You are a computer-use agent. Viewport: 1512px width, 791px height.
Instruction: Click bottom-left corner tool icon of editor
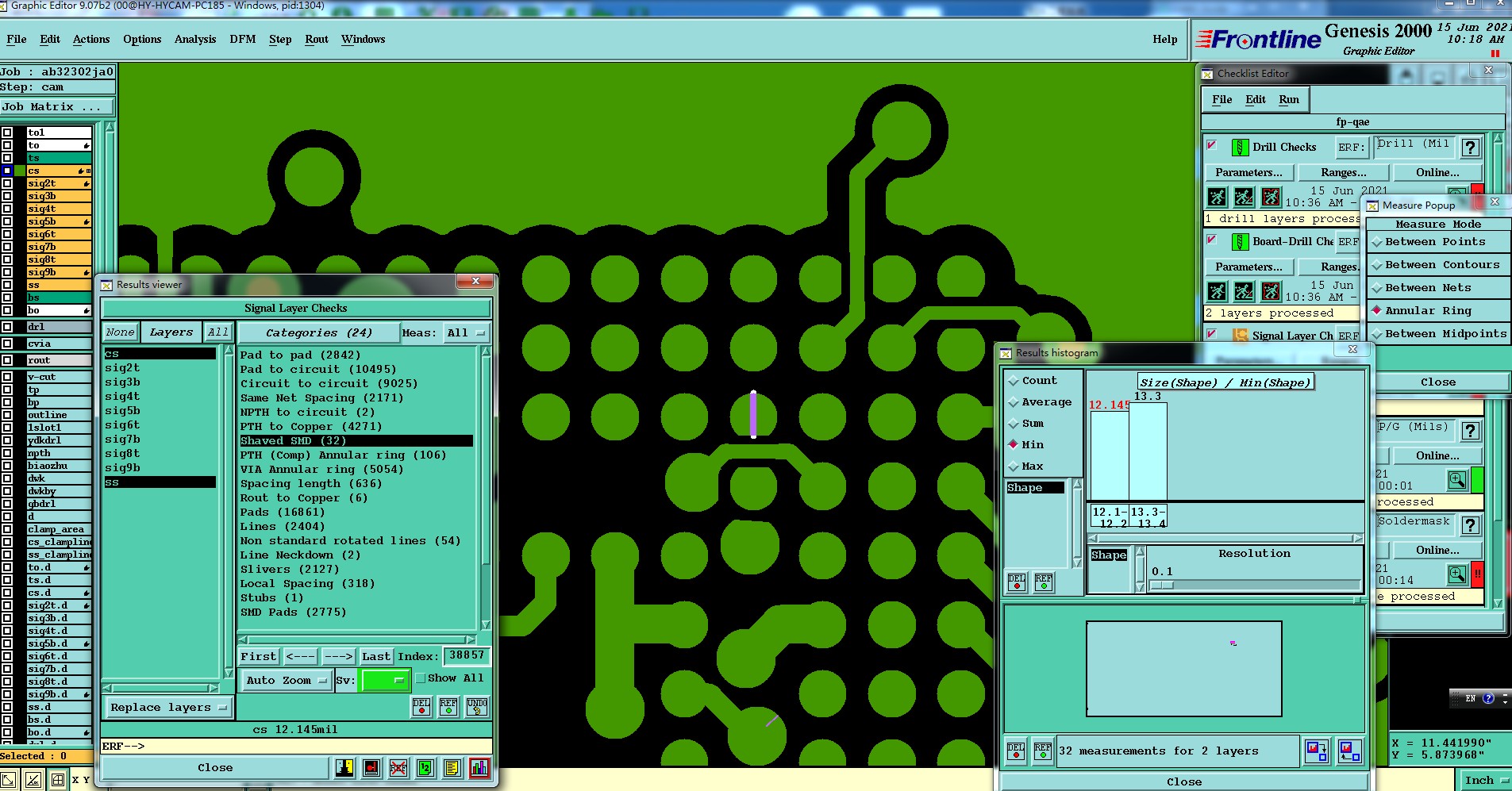pyautogui.click(x=9, y=780)
